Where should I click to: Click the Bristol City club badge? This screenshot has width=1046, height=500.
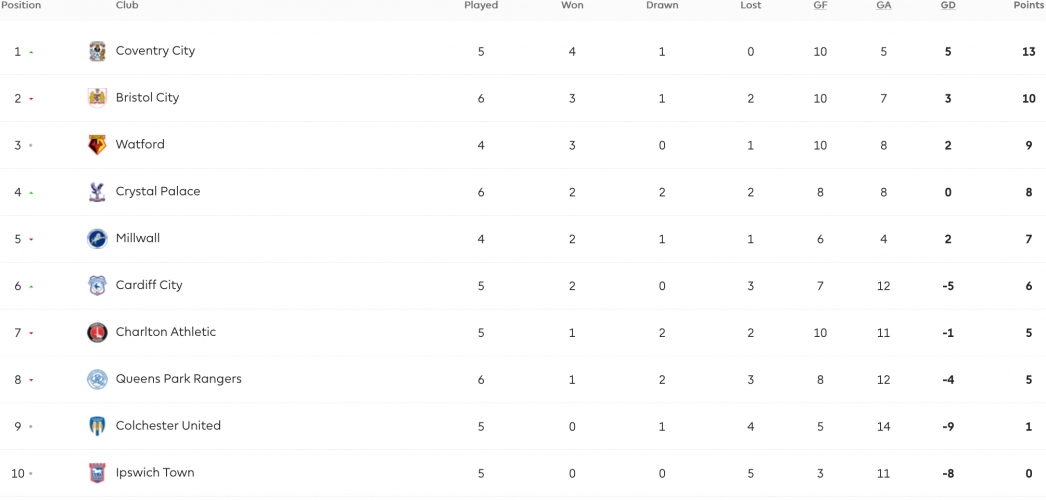click(x=97, y=98)
